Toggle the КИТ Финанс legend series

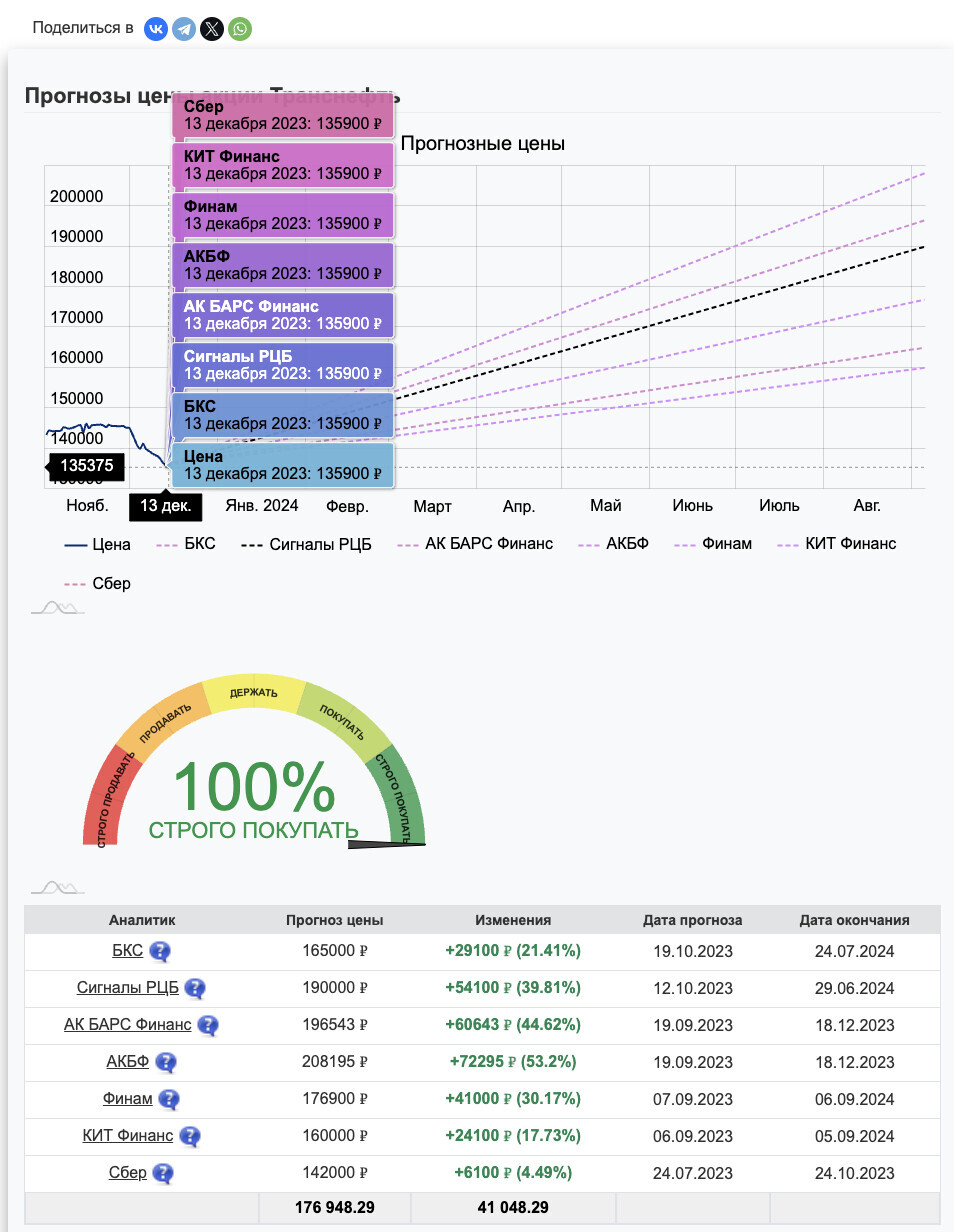837,544
